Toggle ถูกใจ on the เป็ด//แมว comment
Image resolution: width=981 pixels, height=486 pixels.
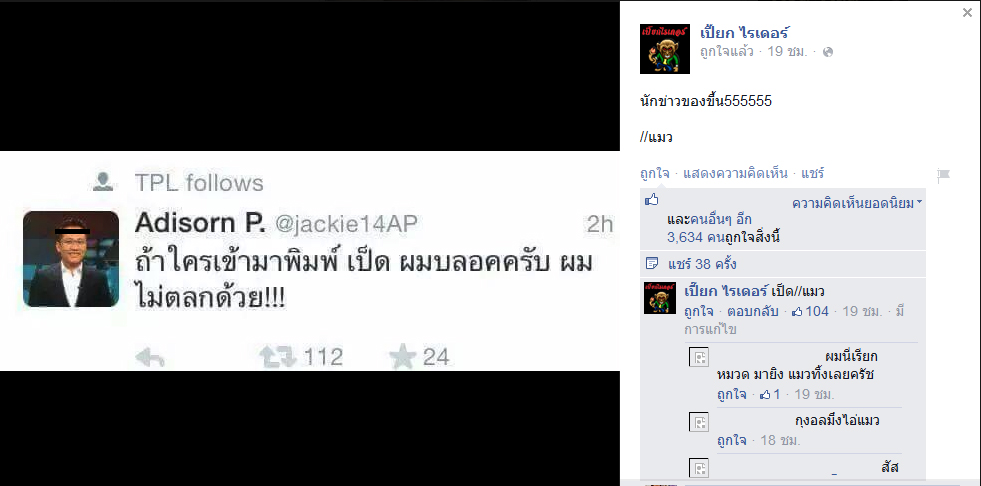[x=699, y=311]
